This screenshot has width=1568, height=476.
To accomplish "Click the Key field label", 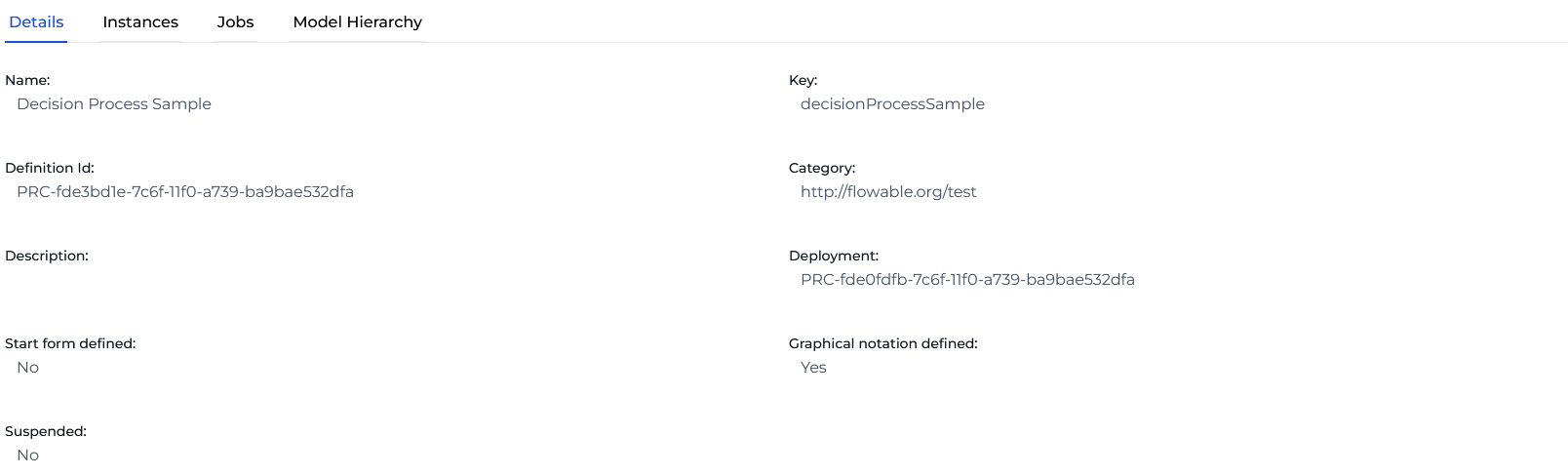I will 803,80.
